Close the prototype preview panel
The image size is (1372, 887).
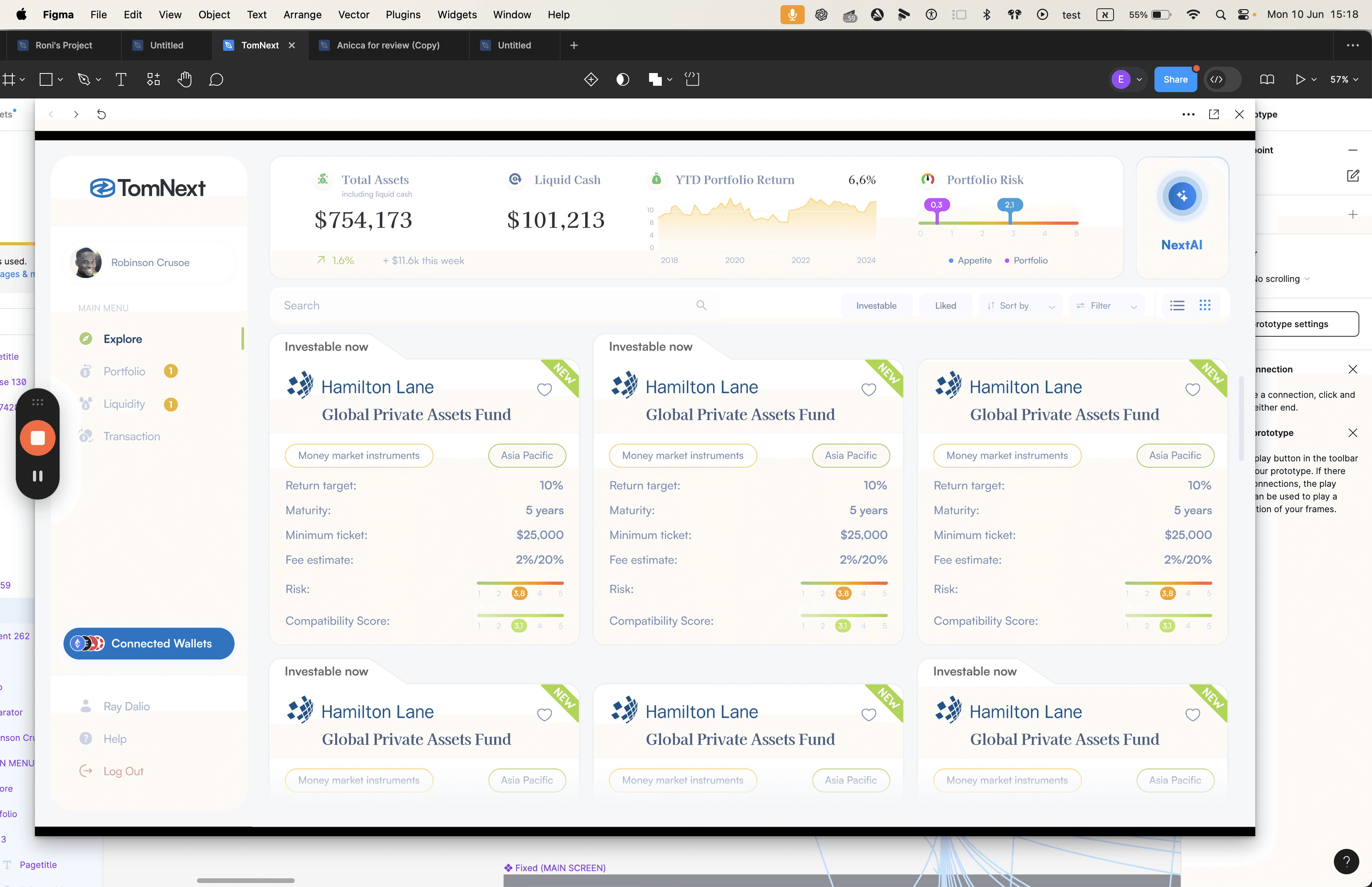click(x=1239, y=114)
